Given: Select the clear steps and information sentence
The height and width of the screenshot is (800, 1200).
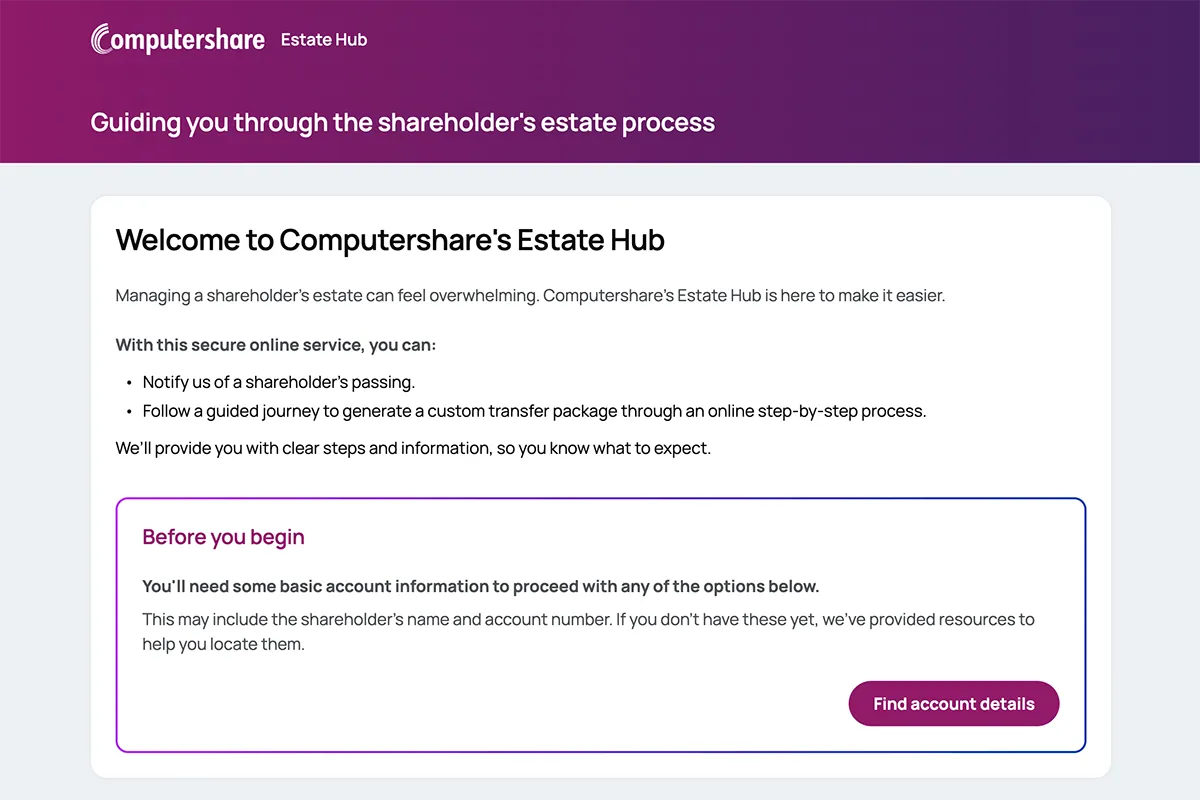Looking at the screenshot, I should click(413, 447).
